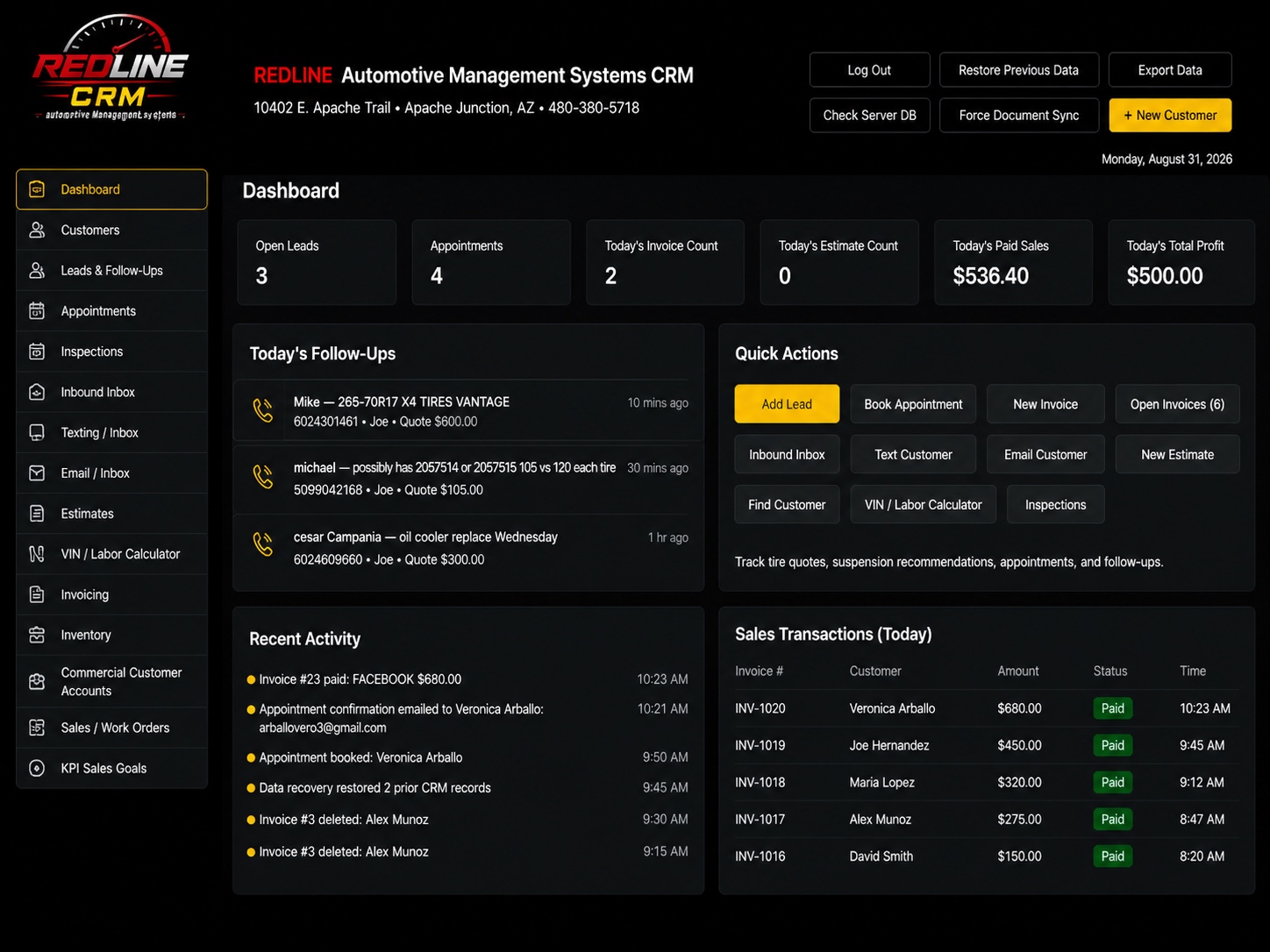The height and width of the screenshot is (952, 1270).
Task: Click 'Appointment booked: Veronica Arballo' activity
Action: pyautogui.click(x=360, y=757)
